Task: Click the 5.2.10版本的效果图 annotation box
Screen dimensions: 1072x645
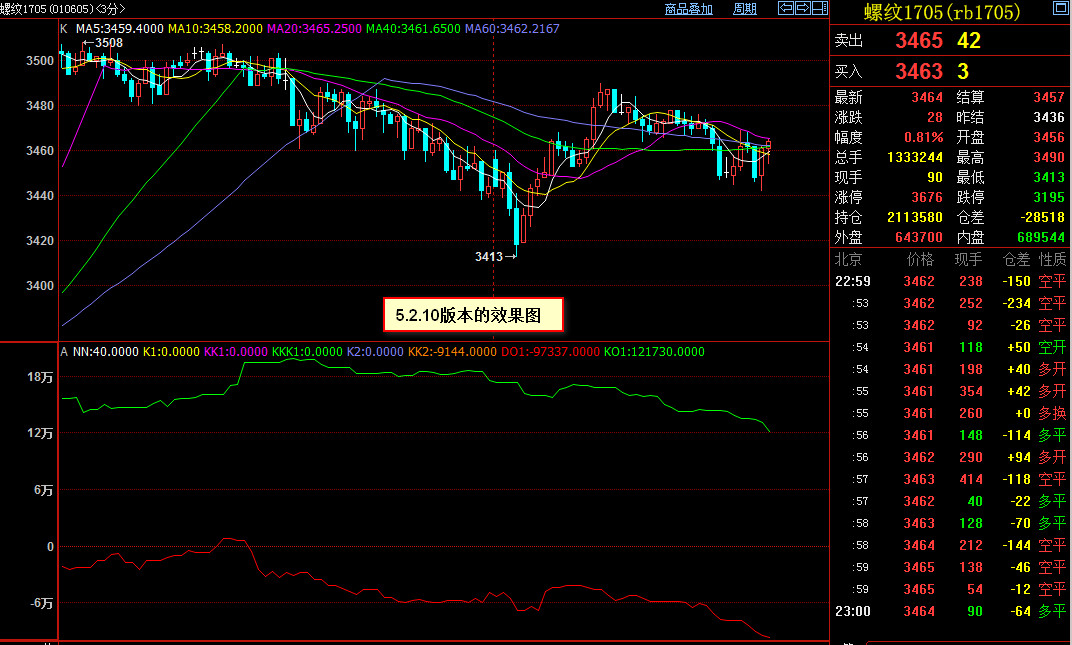Action: [x=474, y=314]
